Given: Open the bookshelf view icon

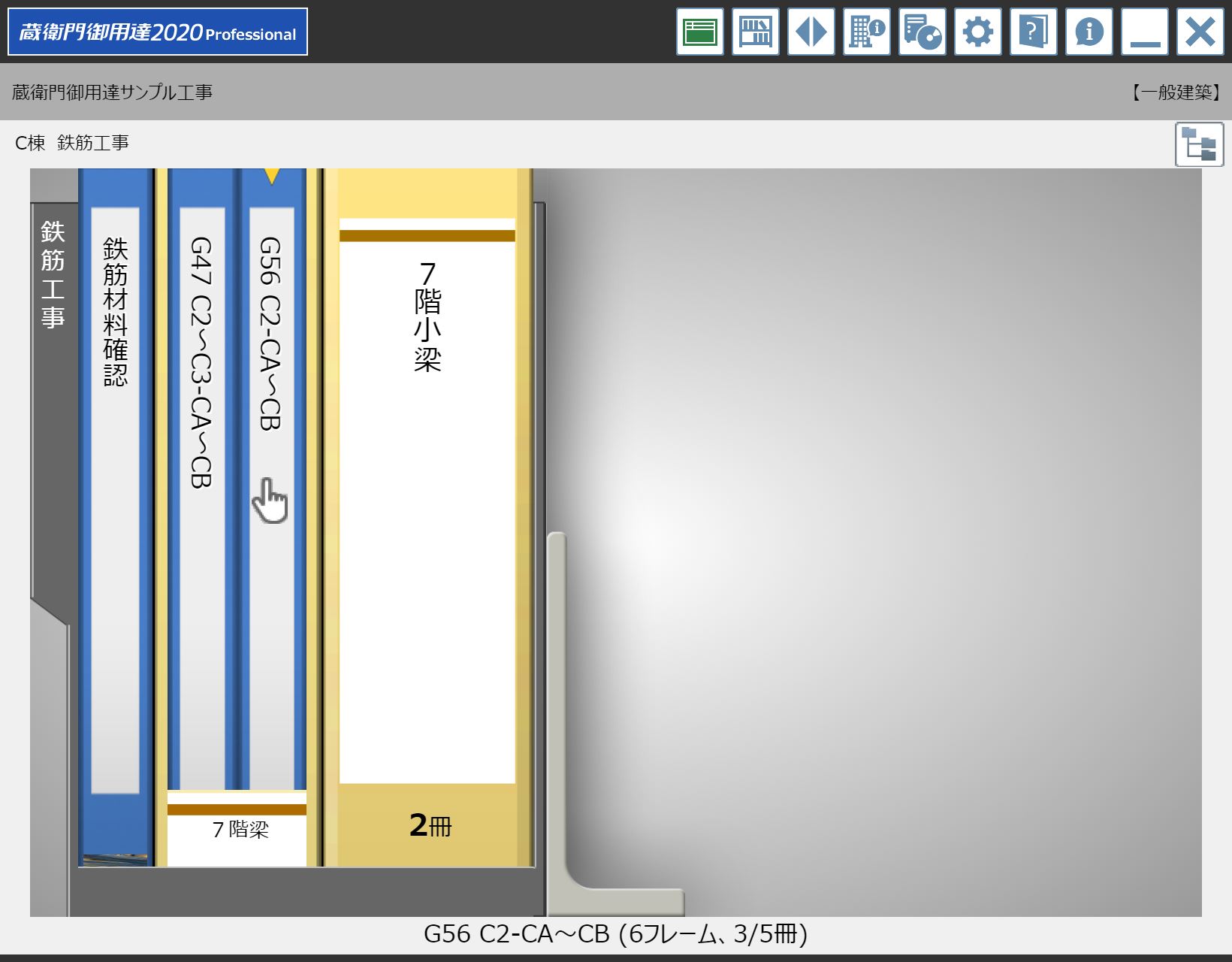Looking at the screenshot, I should pyautogui.click(x=756, y=32).
